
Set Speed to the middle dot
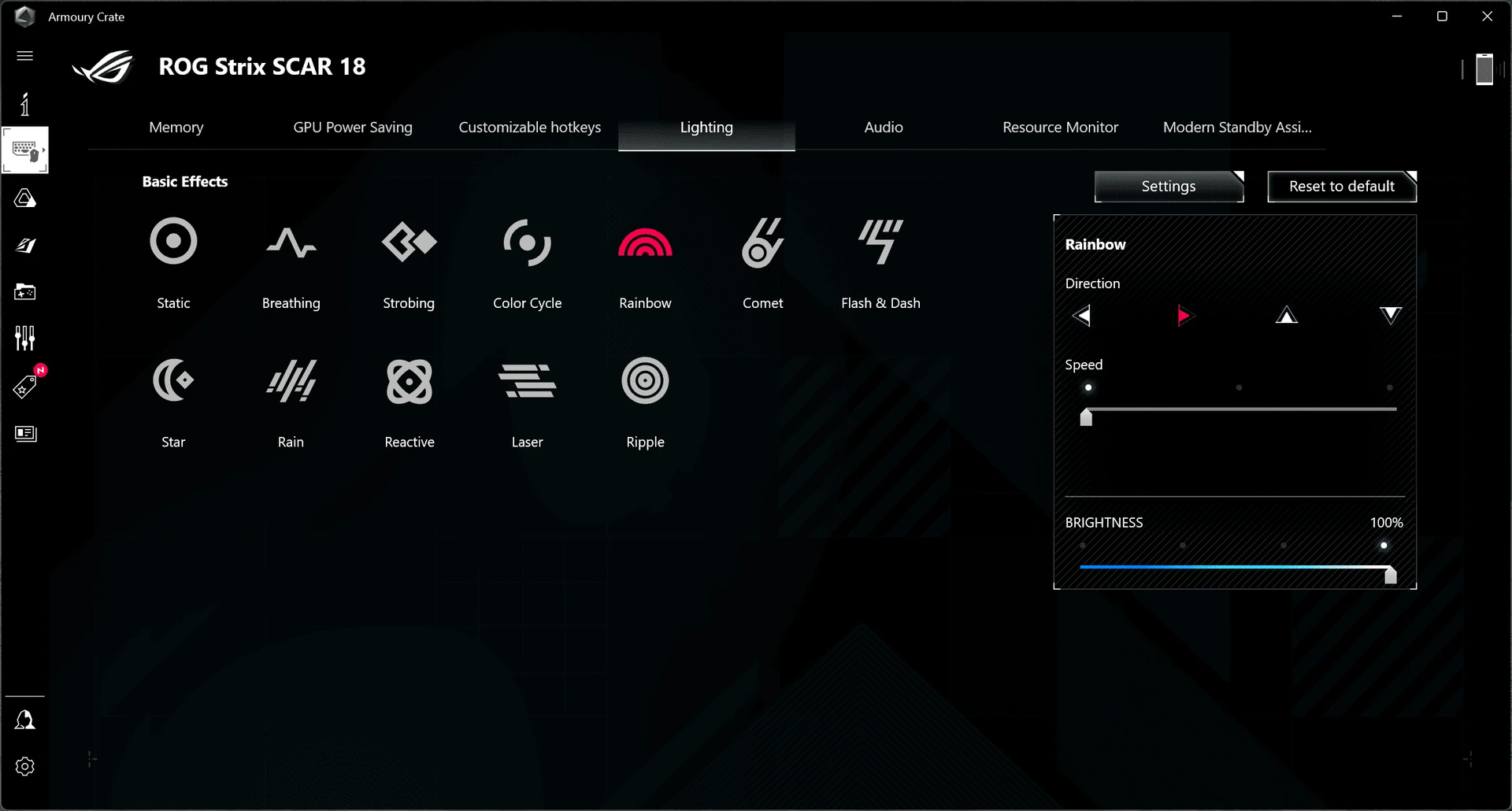pyautogui.click(x=1239, y=387)
